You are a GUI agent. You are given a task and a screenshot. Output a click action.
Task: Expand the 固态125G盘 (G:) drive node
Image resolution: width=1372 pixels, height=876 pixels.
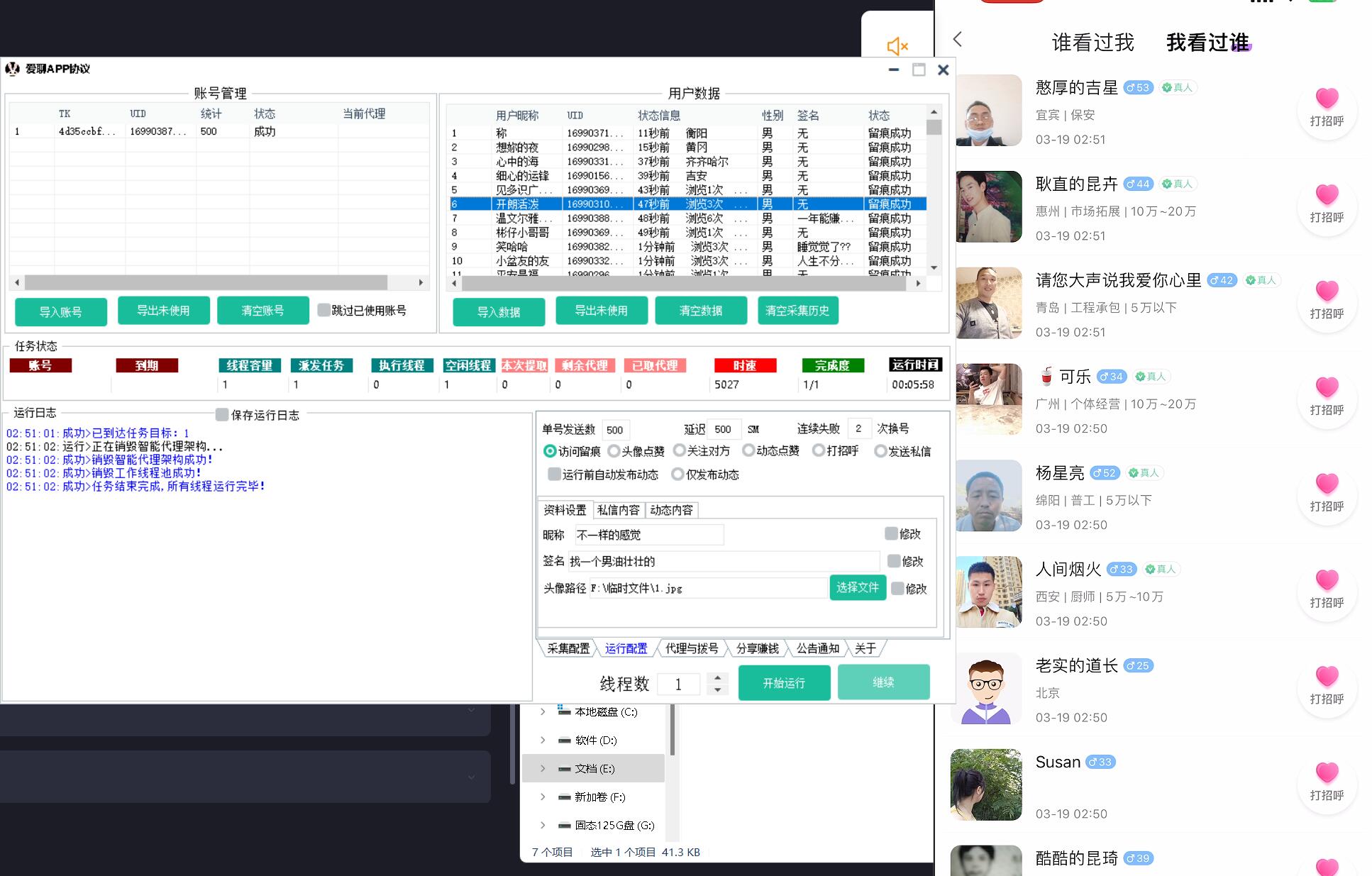pyautogui.click(x=543, y=825)
